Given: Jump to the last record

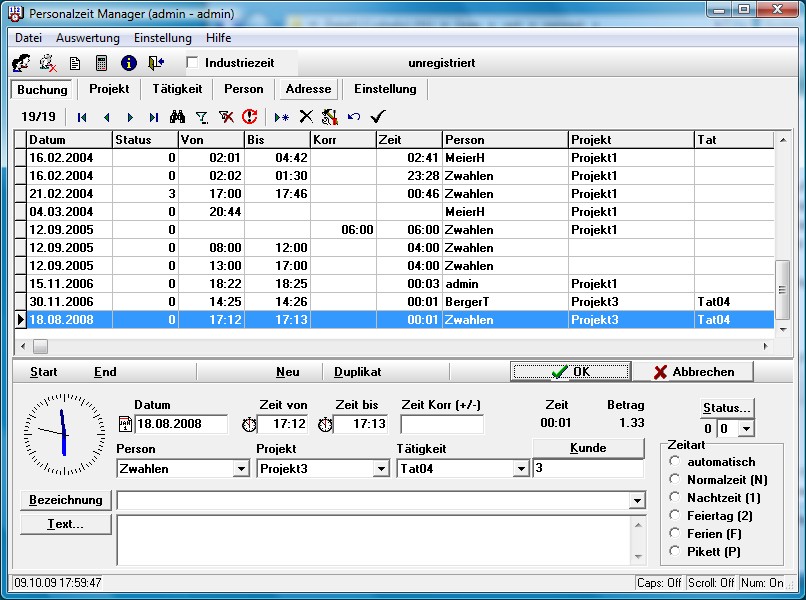Looking at the screenshot, I should coord(154,117).
